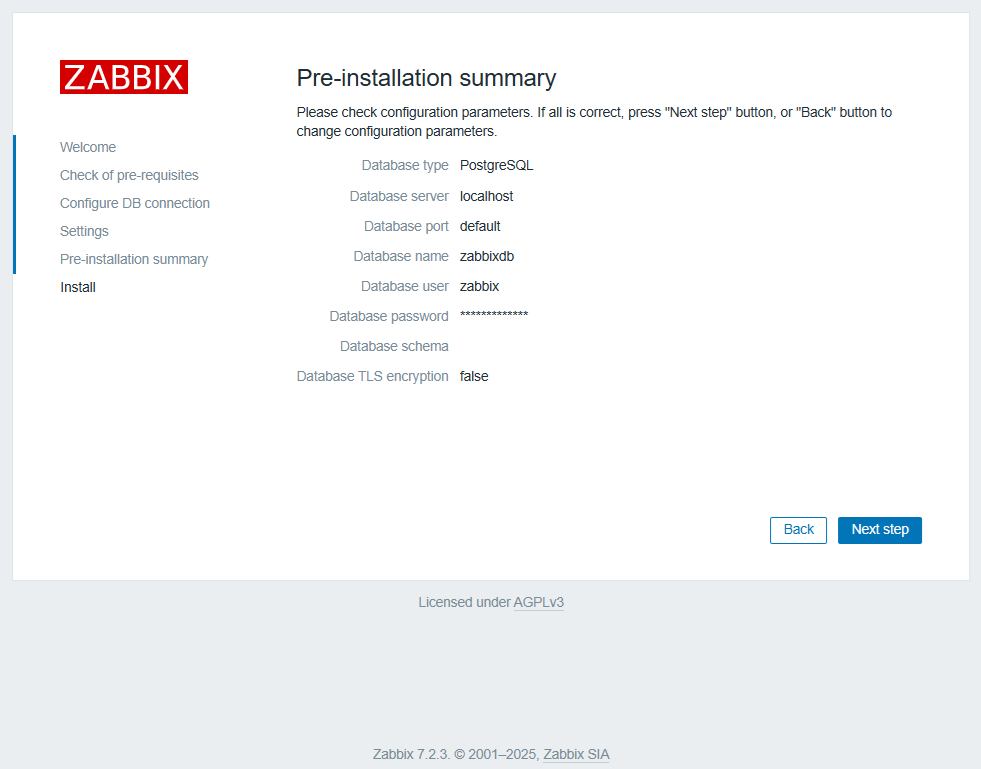
Task: Click the masked database password value
Action: coord(494,315)
